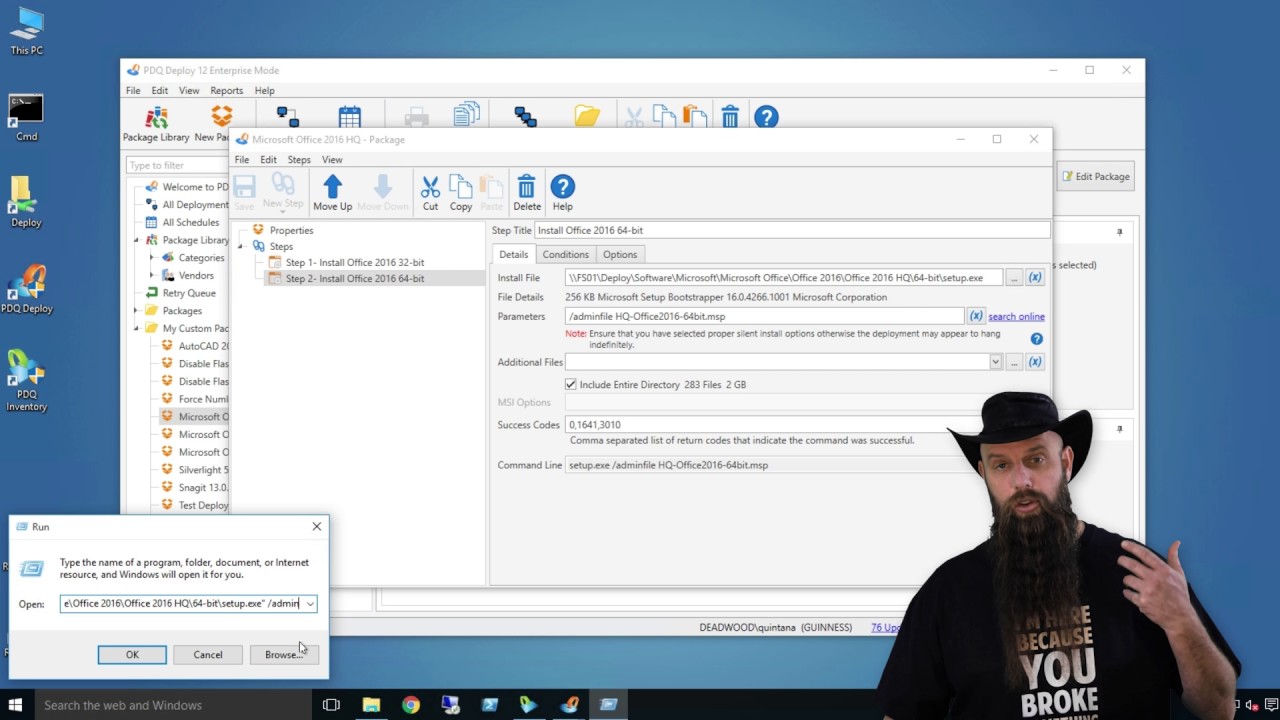Image resolution: width=1280 pixels, height=720 pixels.
Task: Switch to the Conditions tab
Action: click(x=565, y=254)
